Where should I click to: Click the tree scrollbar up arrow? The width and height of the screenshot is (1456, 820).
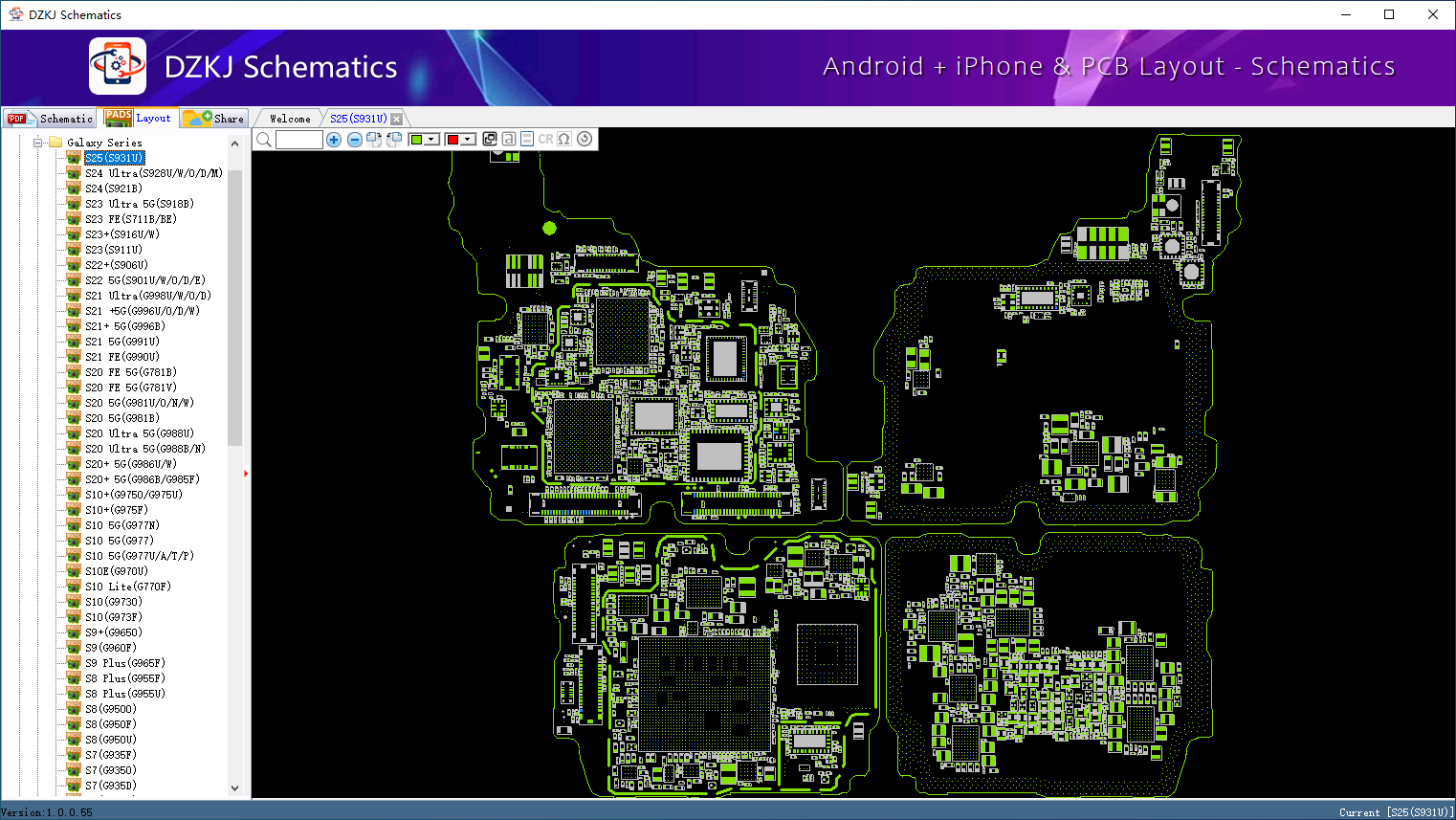[x=235, y=144]
